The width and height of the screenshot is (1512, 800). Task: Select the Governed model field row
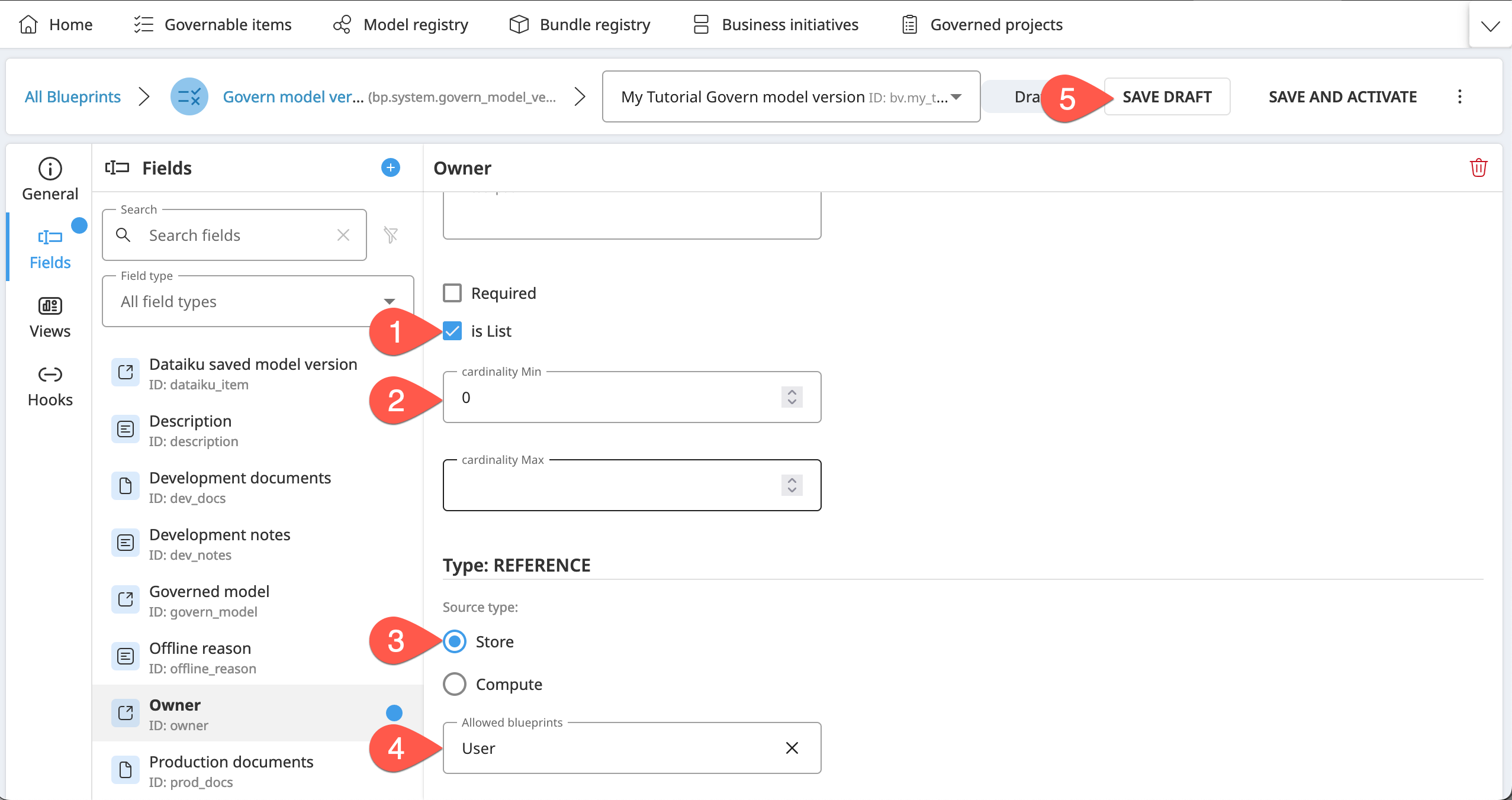[x=258, y=599]
